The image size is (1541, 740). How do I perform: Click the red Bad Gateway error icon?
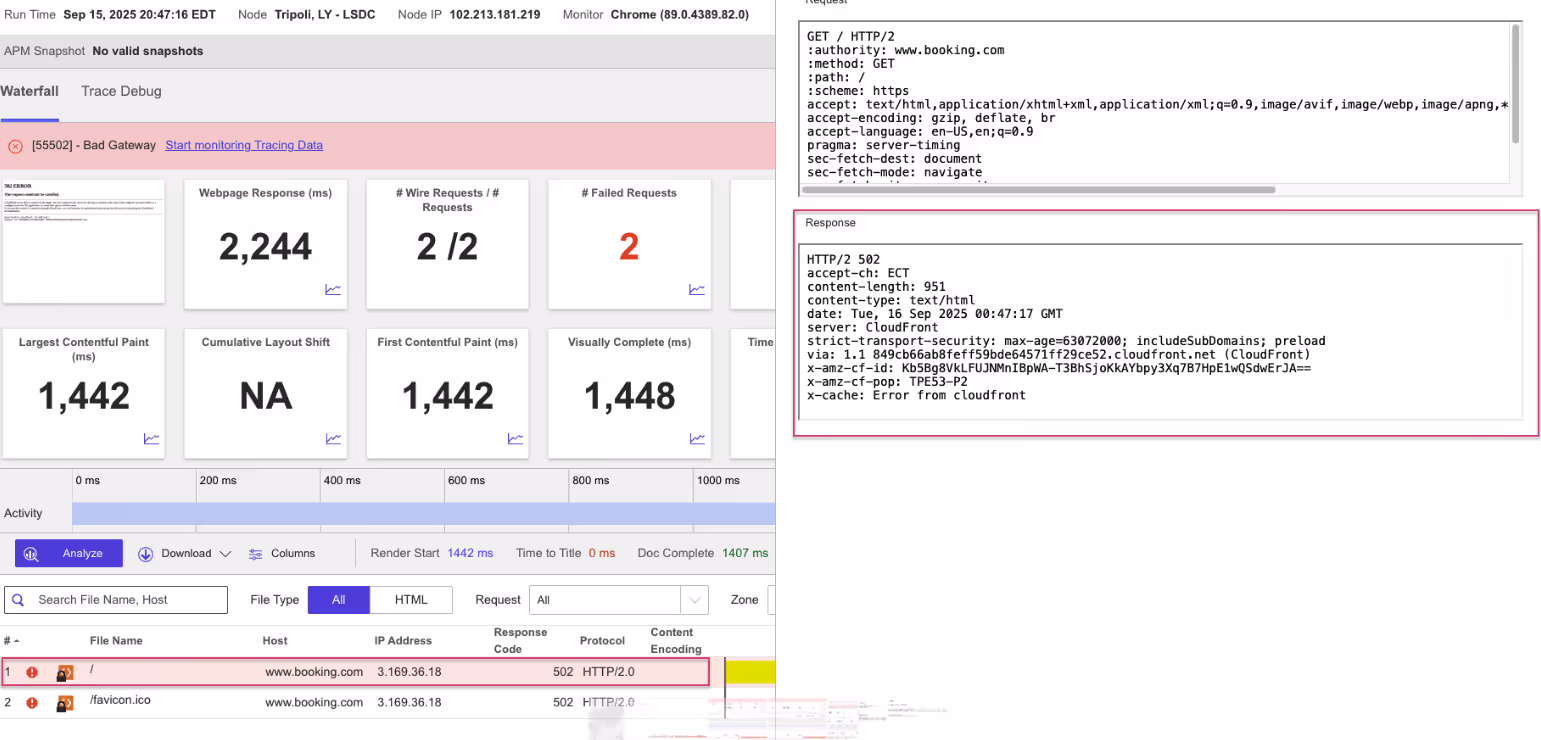[15, 146]
